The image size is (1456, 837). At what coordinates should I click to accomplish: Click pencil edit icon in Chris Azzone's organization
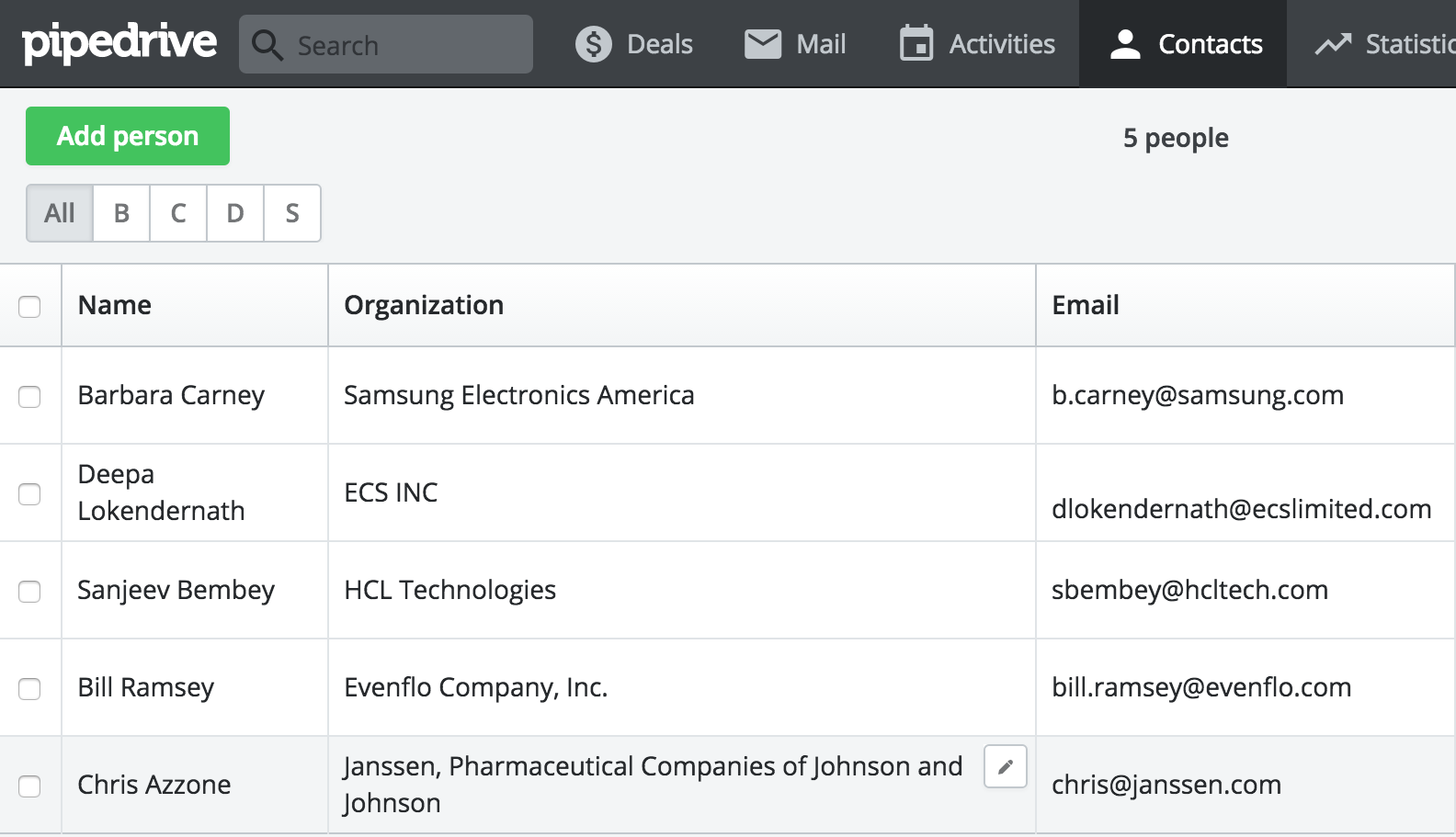[x=1006, y=766]
